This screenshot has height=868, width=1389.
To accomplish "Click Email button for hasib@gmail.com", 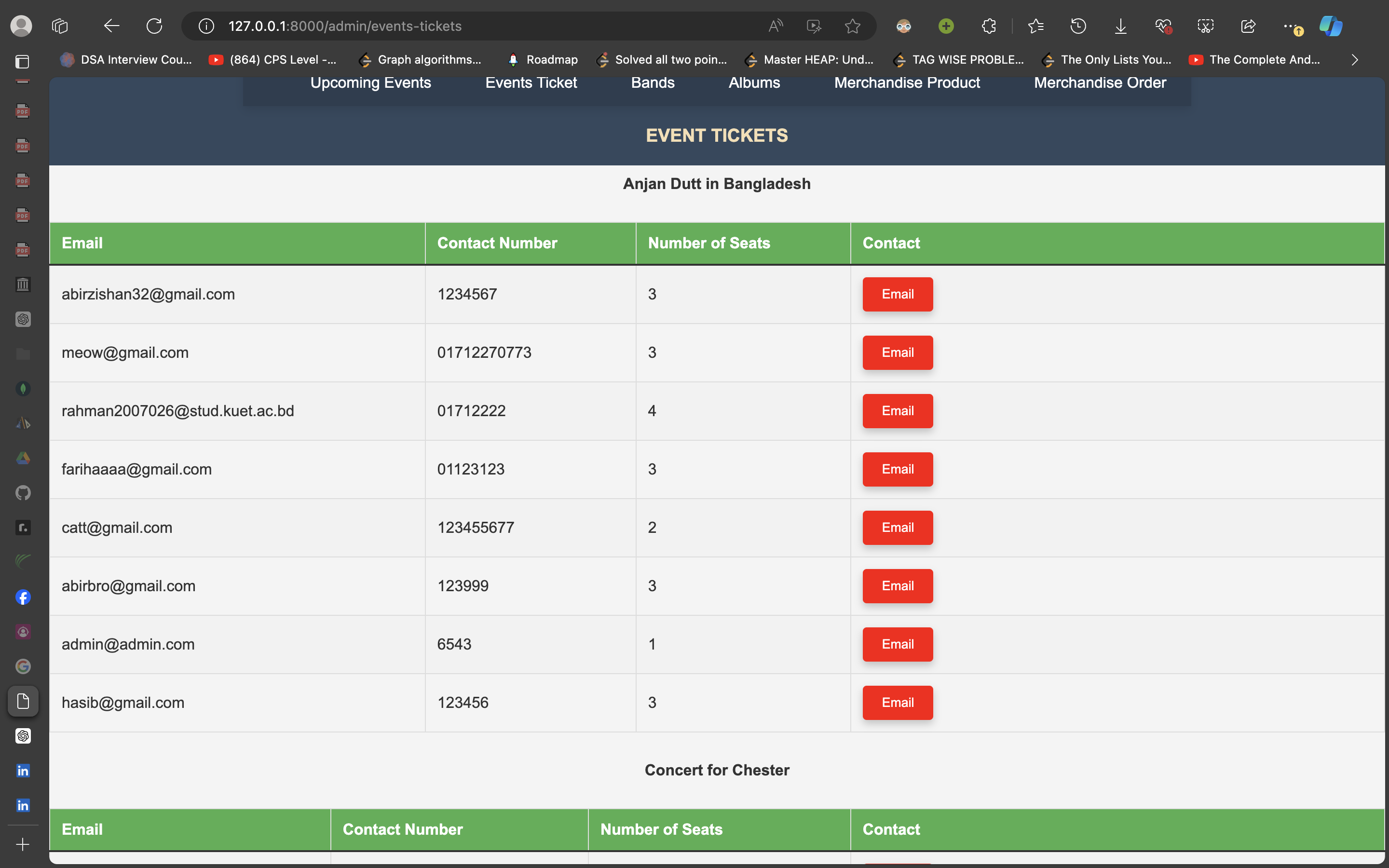I will tap(897, 702).
